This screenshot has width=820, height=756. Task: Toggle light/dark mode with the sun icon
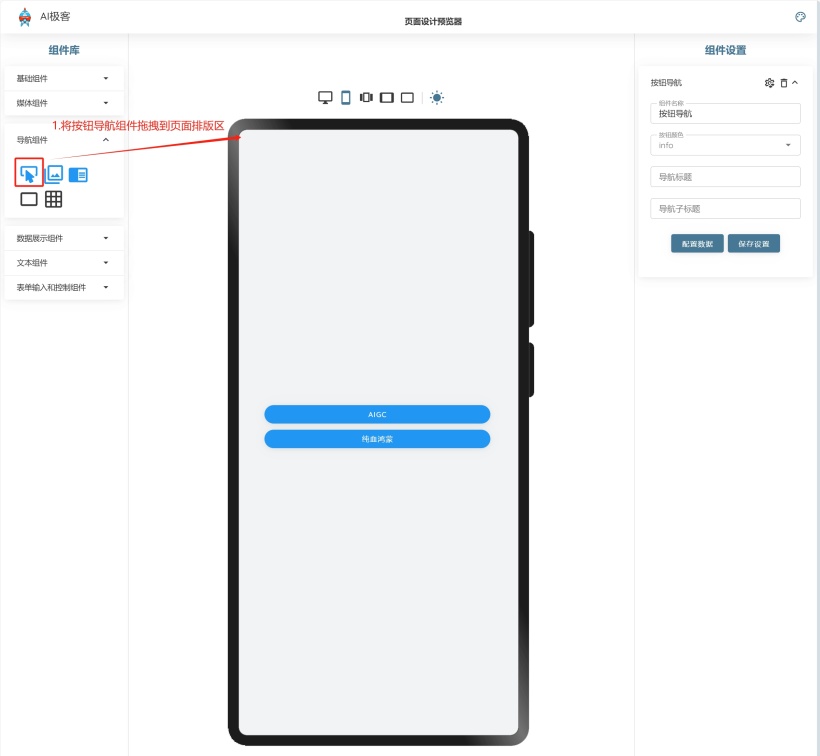(436, 97)
